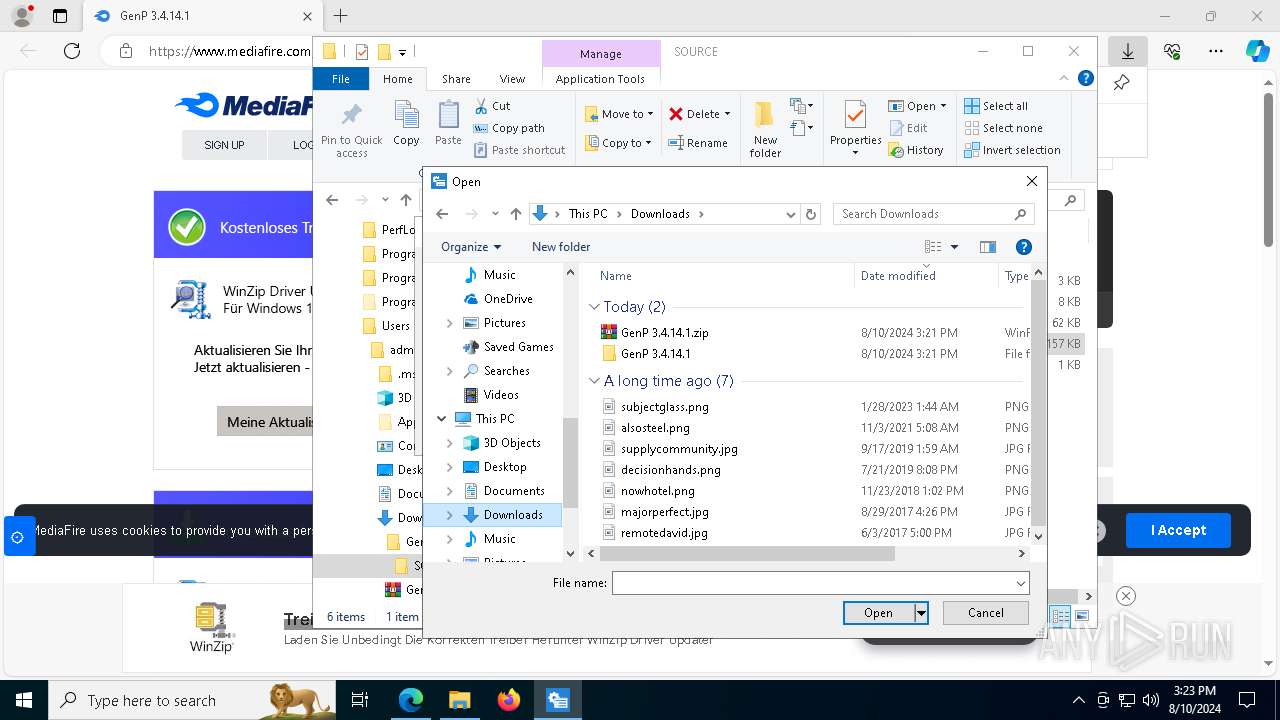Select subjectglass.png in file list
This screenshot has width=1280, height=720.
tap(664, 407)
